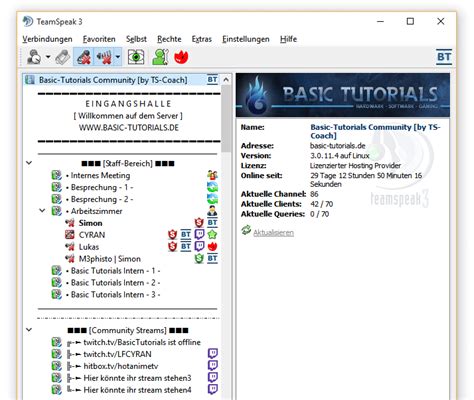Click the server name link in info panel
The width and height of the screenshot is (474, 400).
375,131
